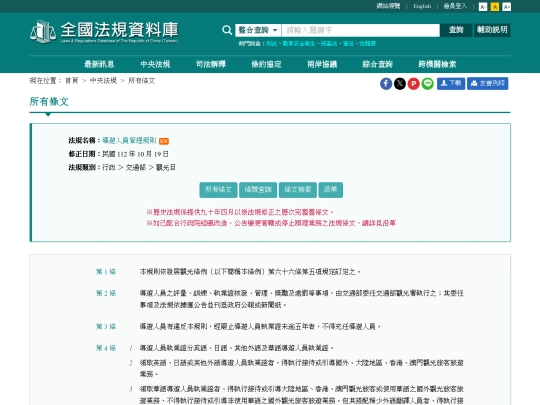The height and width of the screenshot is (405, 540).
Task: Switch to English site link
Action: click(x=422, y=6)
